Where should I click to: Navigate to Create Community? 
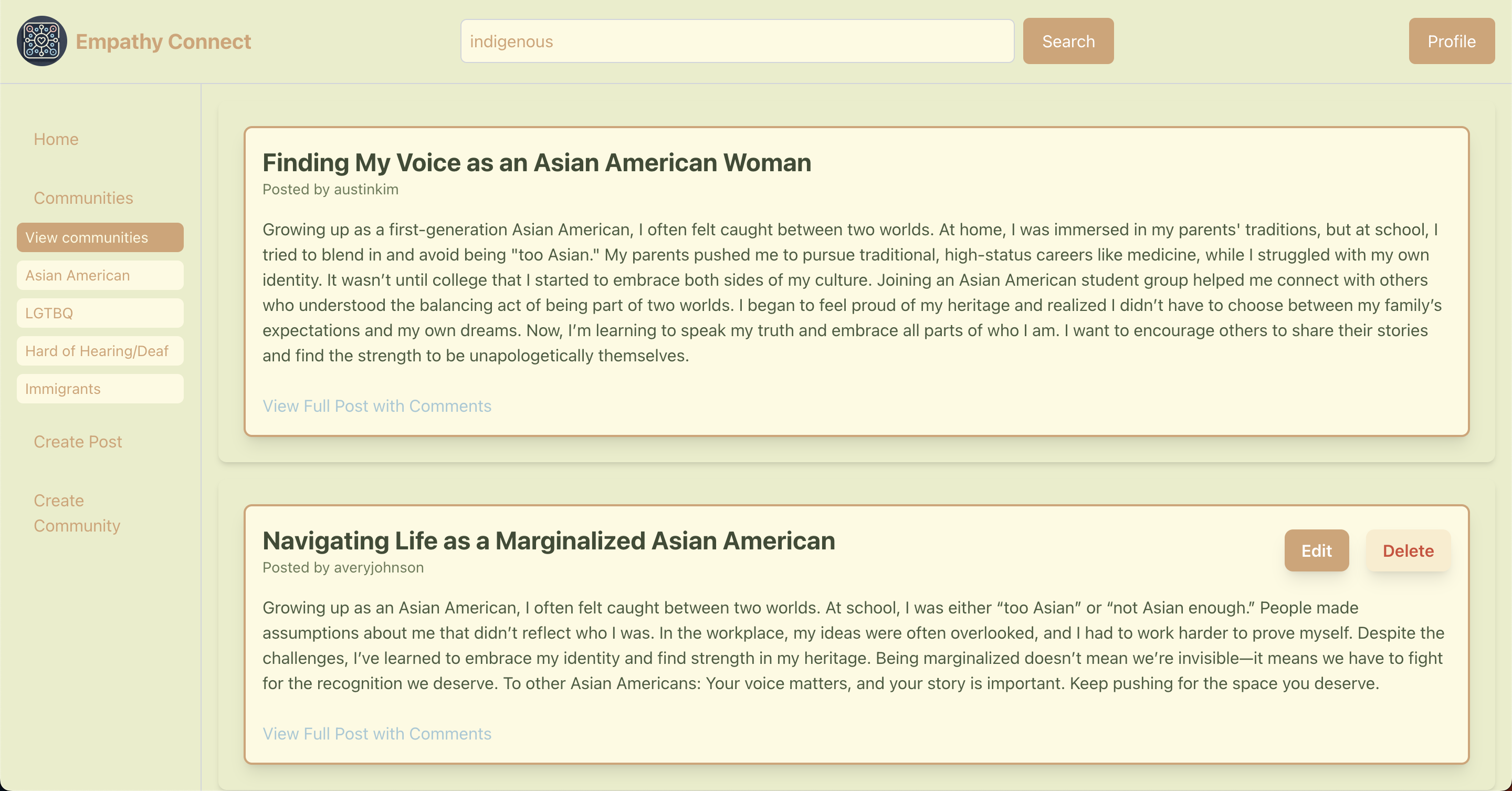pos(77,513)
